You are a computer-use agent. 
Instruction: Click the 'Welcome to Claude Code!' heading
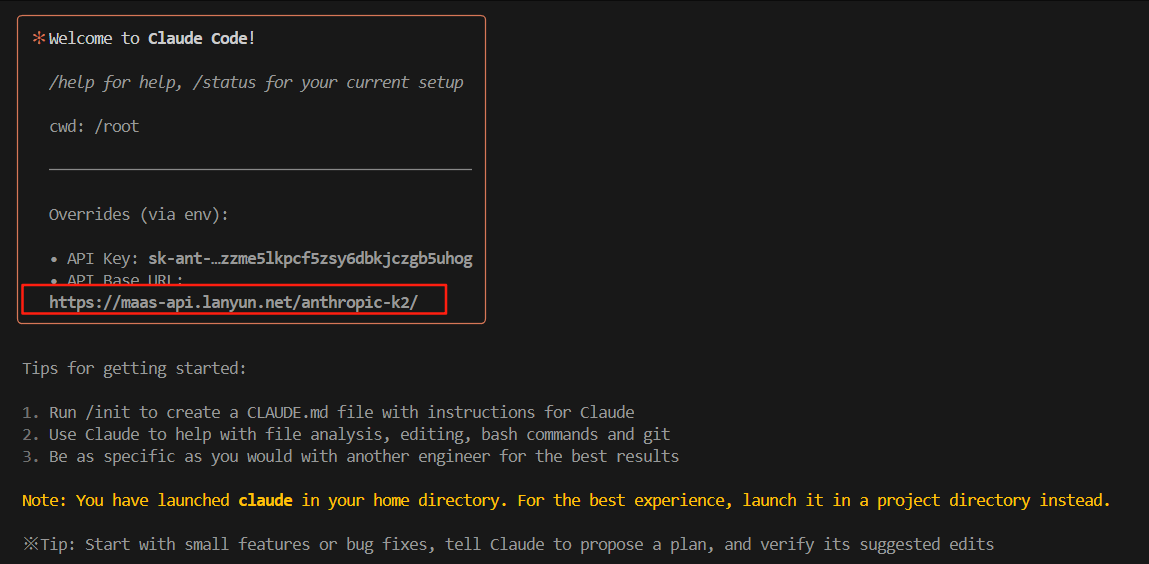152,38
